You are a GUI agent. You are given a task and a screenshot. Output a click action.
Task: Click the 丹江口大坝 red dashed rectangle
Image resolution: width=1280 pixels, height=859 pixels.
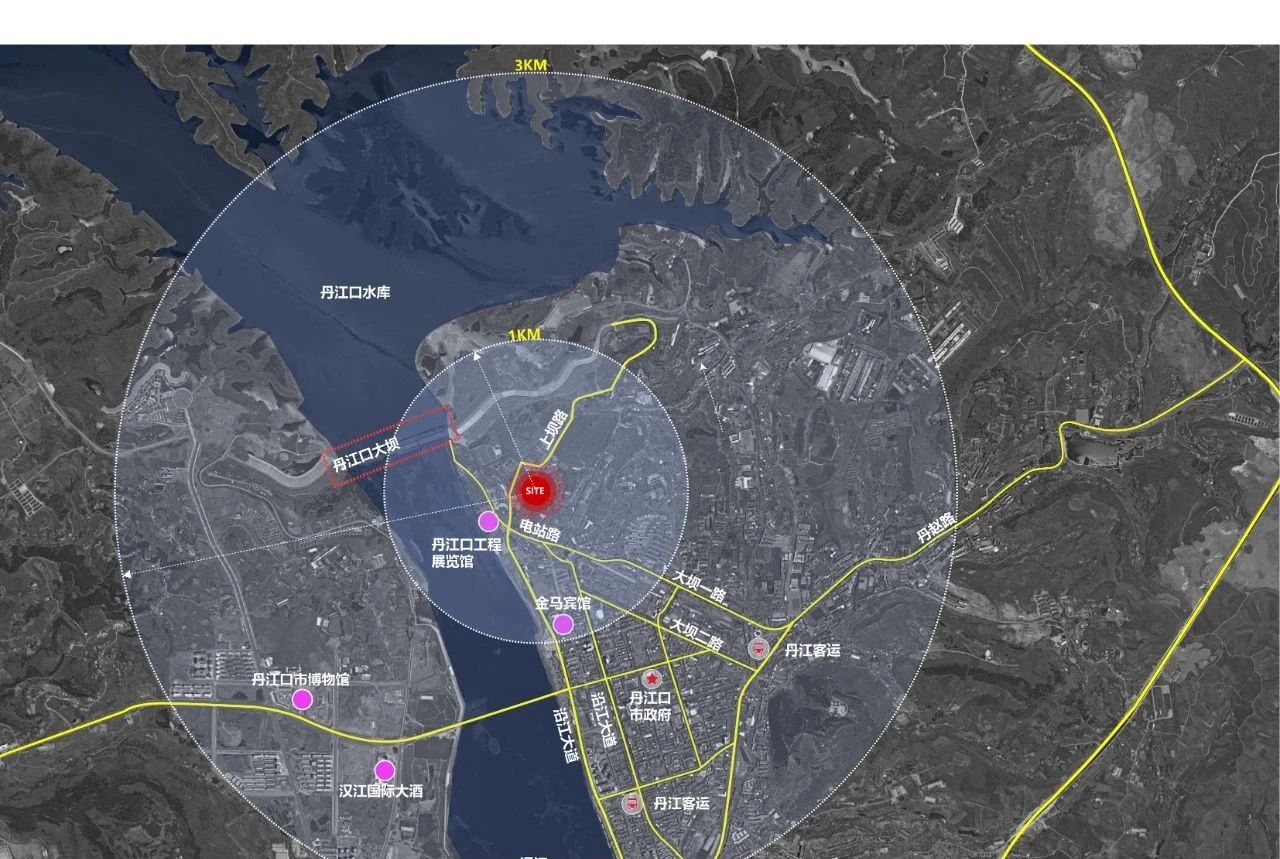391,447
